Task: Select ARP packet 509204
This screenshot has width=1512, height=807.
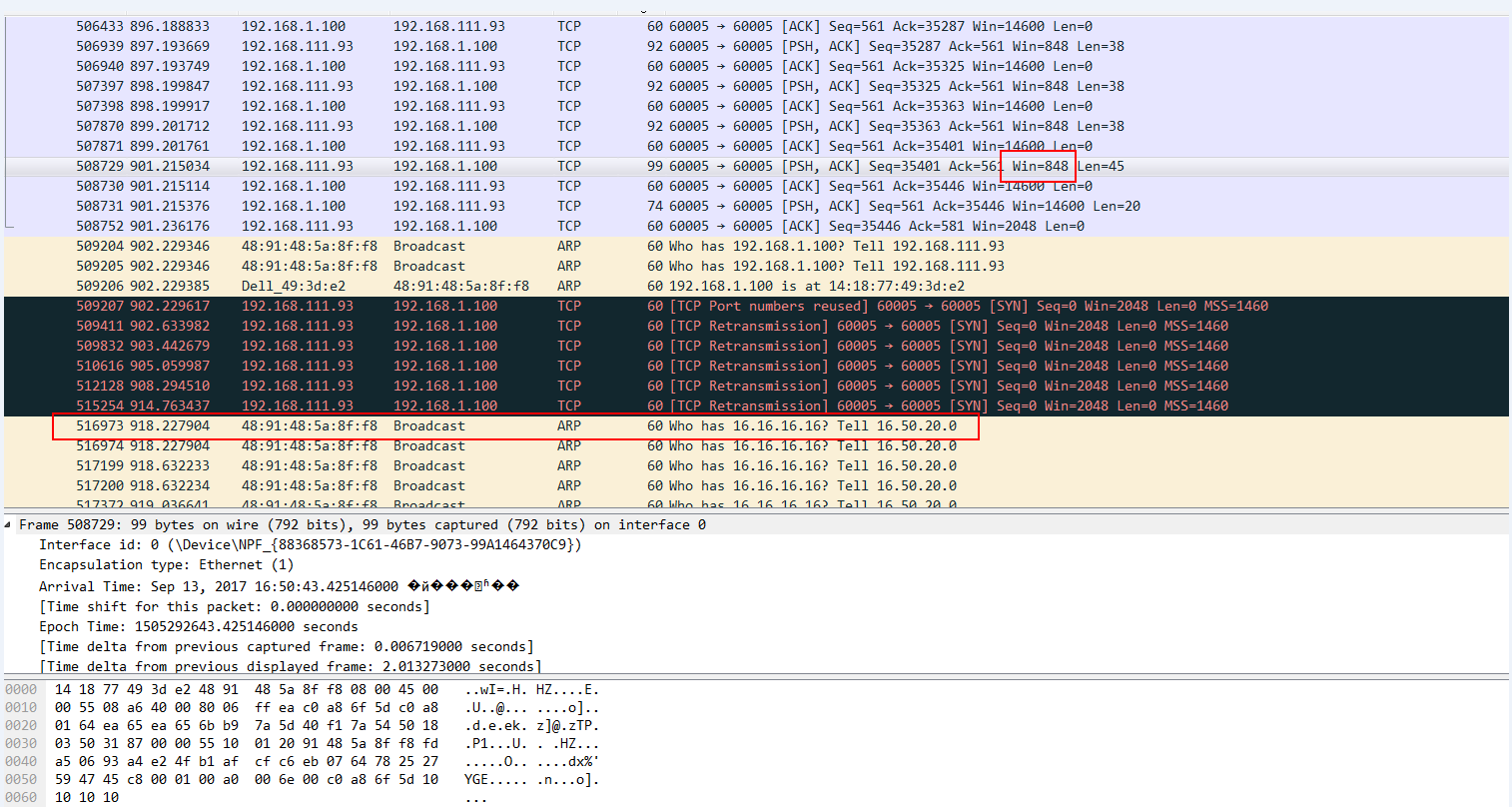Action: tap(756, 246)
